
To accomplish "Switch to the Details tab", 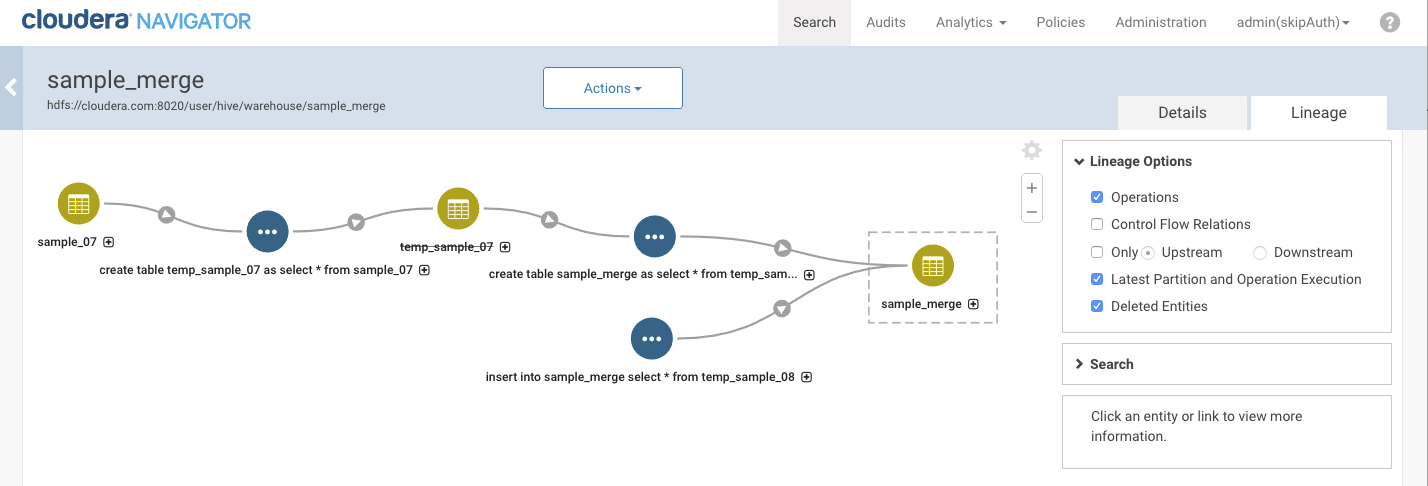I will pyautogui.click(x=1182, y=113).
